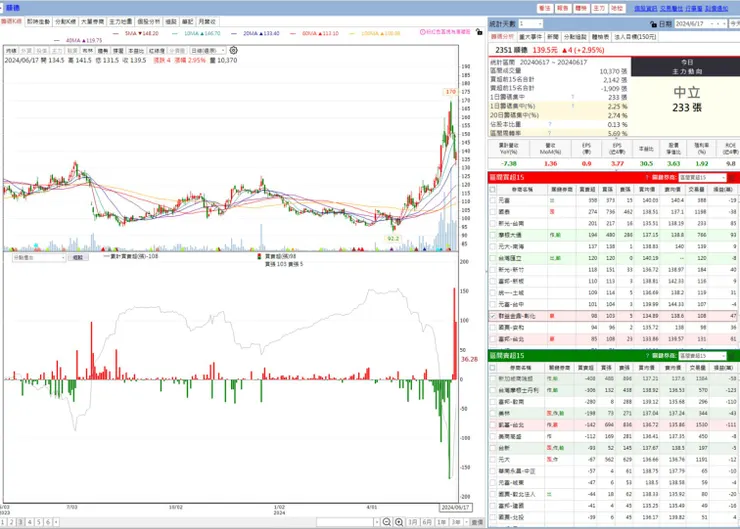Open the 法人目標(150元) tab

(635, 37)
